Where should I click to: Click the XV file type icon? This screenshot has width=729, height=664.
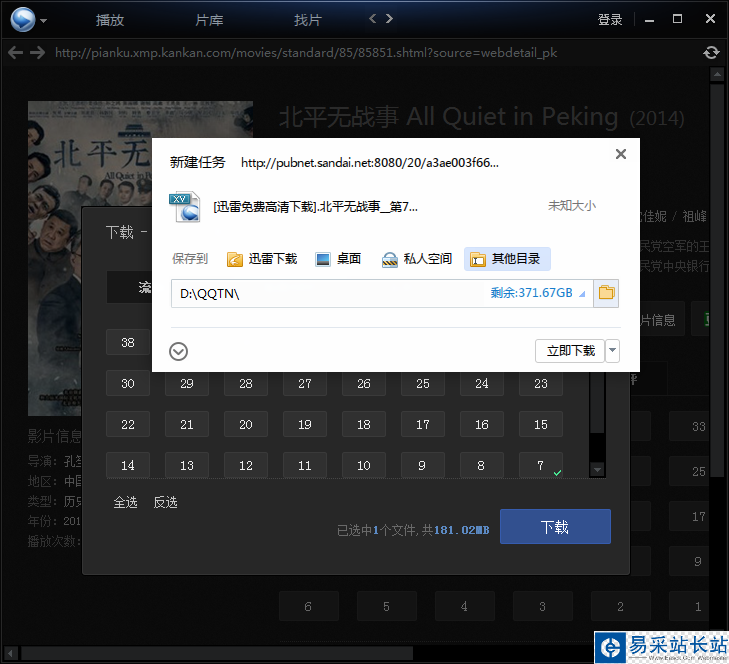185,206
